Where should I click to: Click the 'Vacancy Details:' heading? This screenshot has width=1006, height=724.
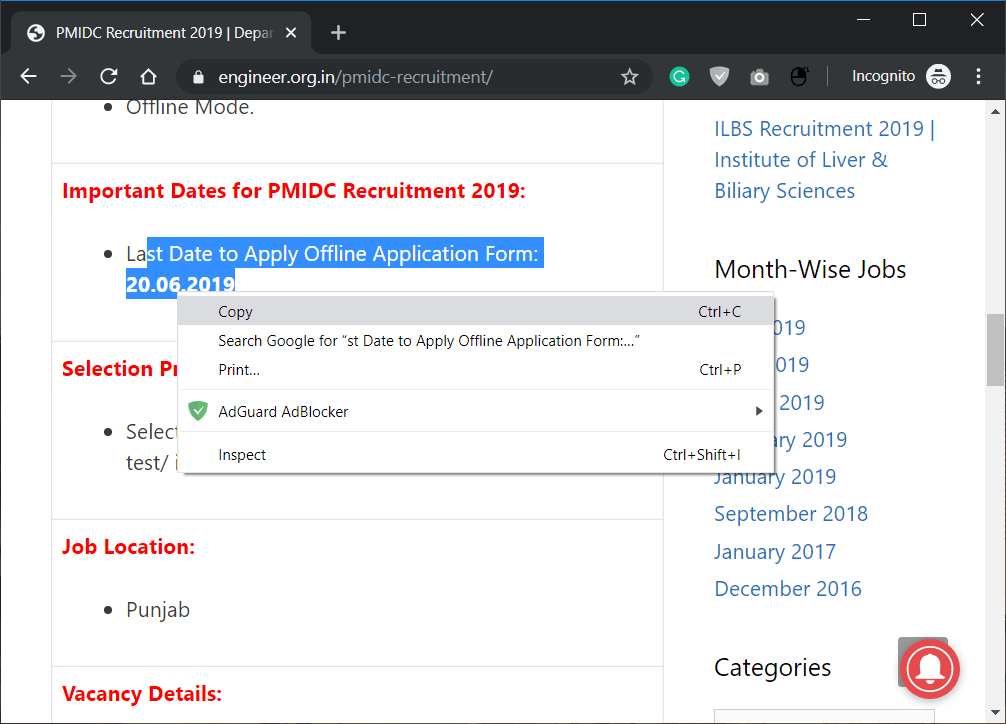tap(142, 694)
